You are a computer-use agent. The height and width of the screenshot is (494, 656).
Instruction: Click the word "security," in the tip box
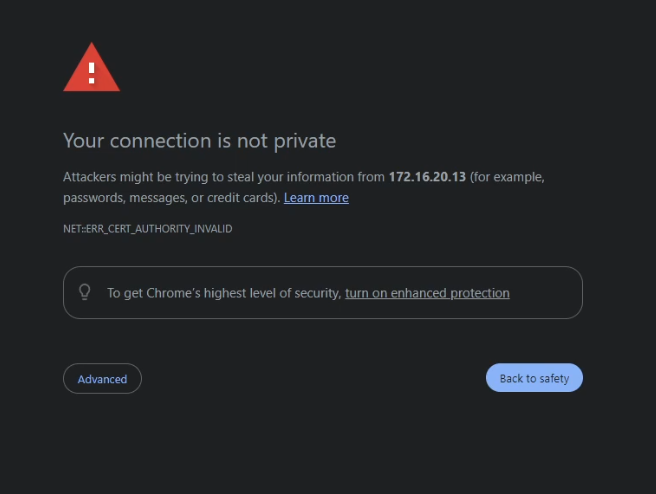click(318, 293)
